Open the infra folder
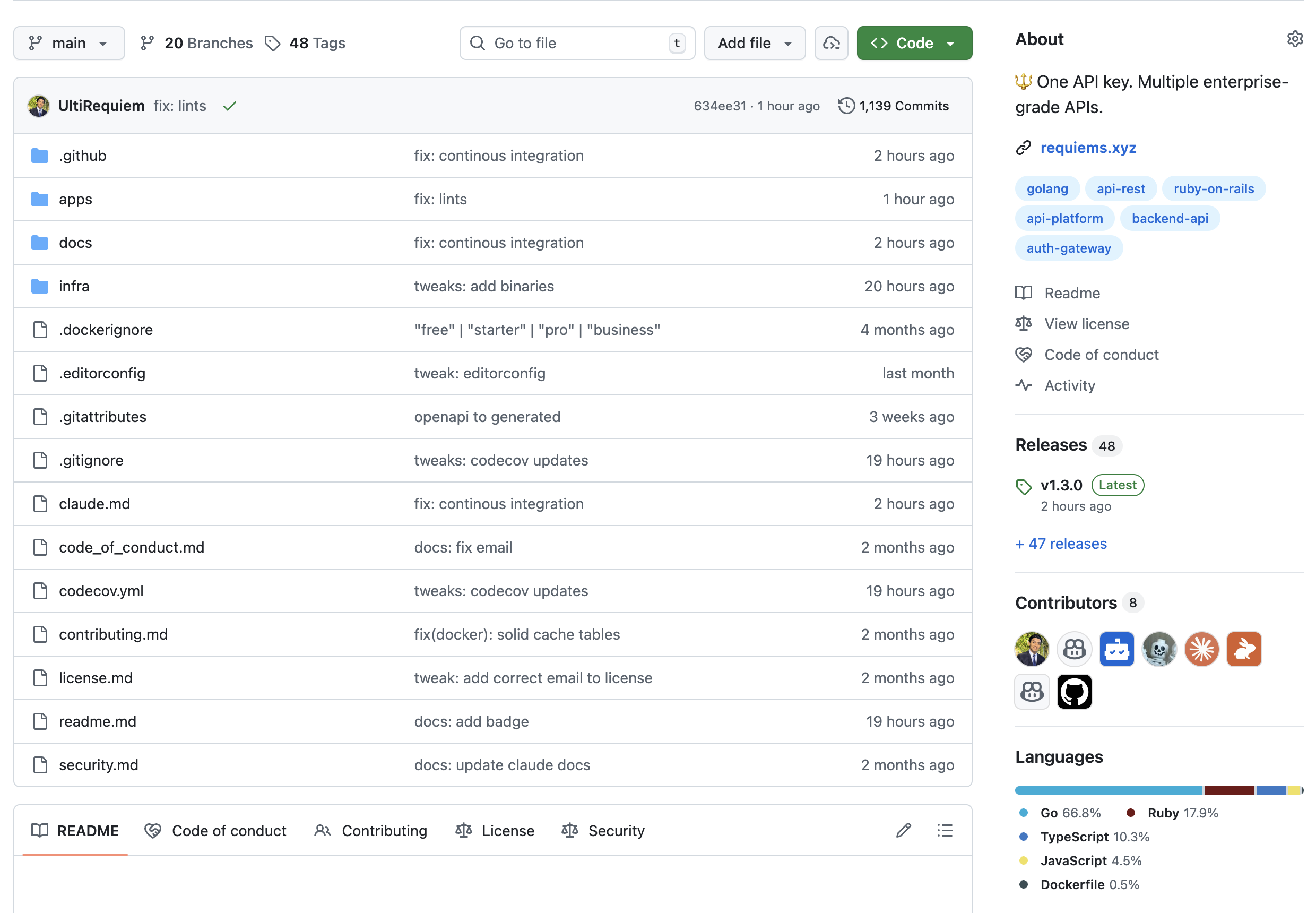This screenshot has height=913, width=1316. pyautogui.click(x=74, y=286)
